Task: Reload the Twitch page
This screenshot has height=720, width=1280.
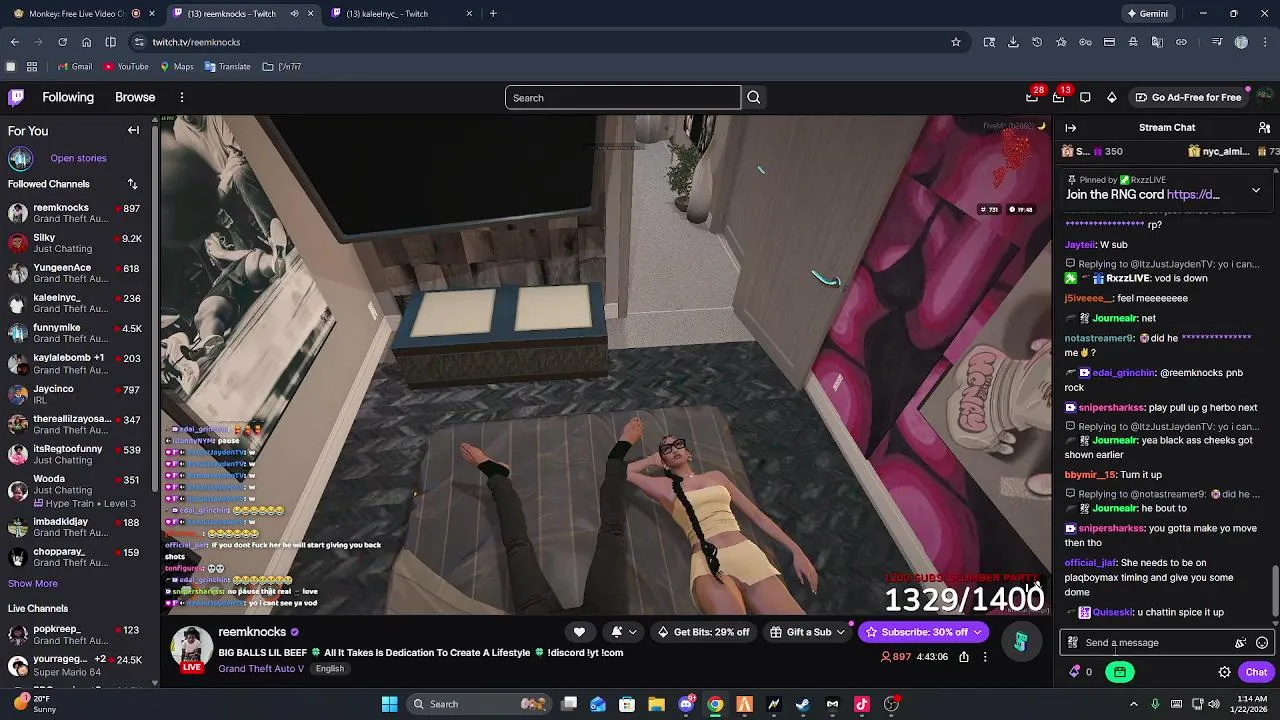Action: (62, 42)
